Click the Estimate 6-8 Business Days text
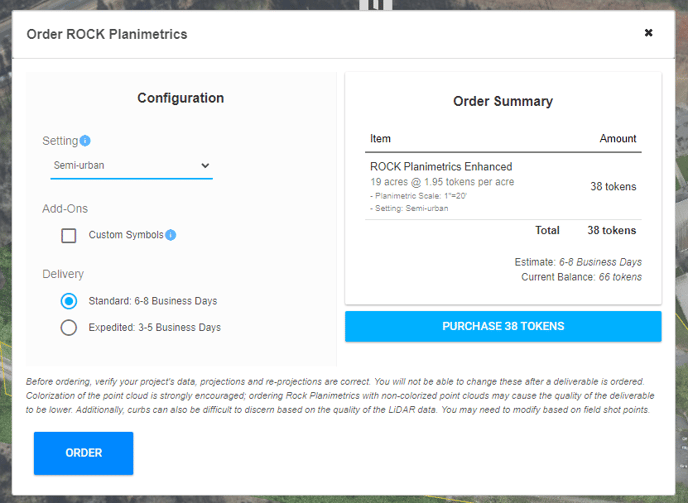 click(578, 262)
